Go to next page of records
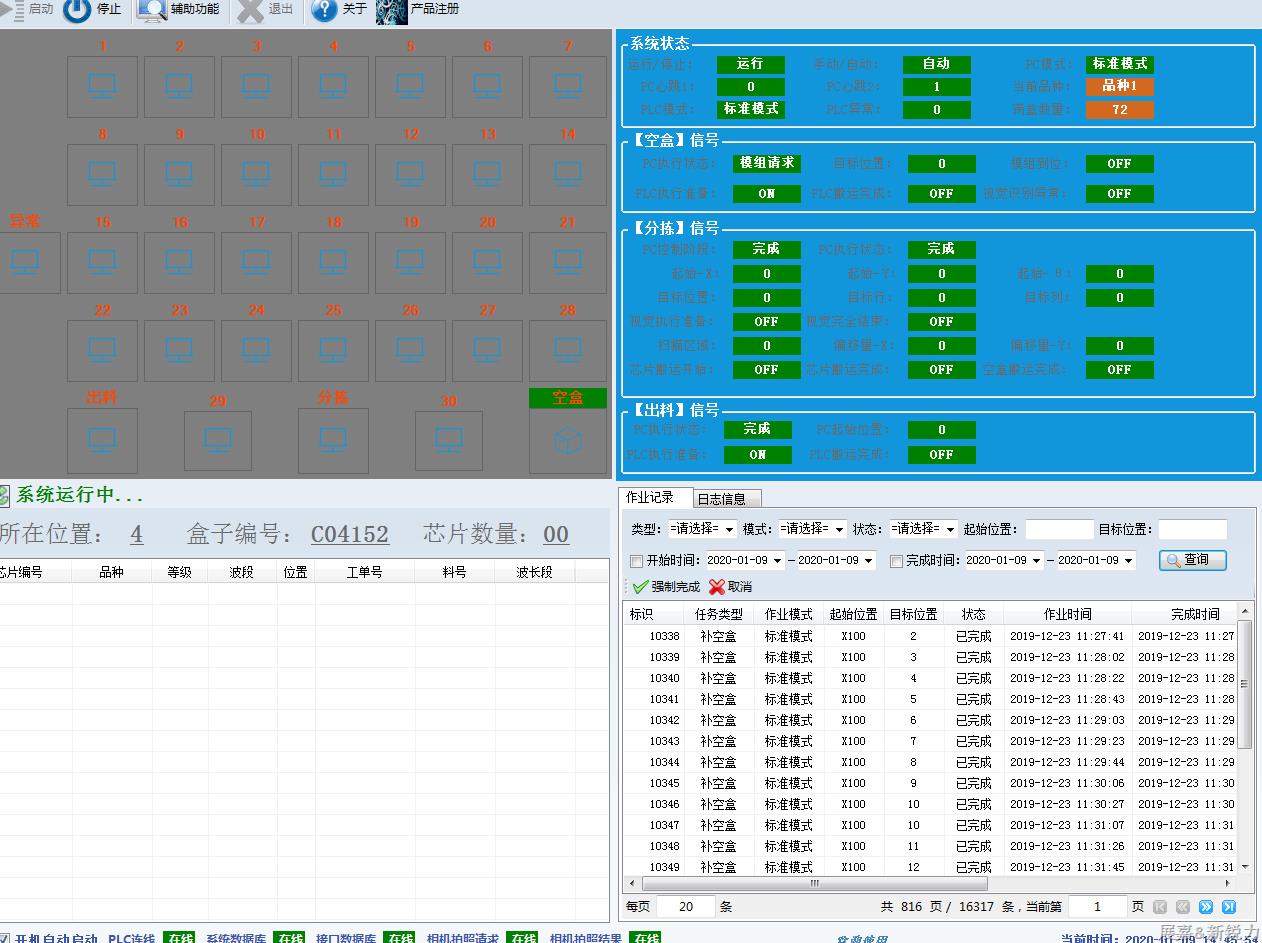The image size is (1262, 943). [x=1206, y=907]
